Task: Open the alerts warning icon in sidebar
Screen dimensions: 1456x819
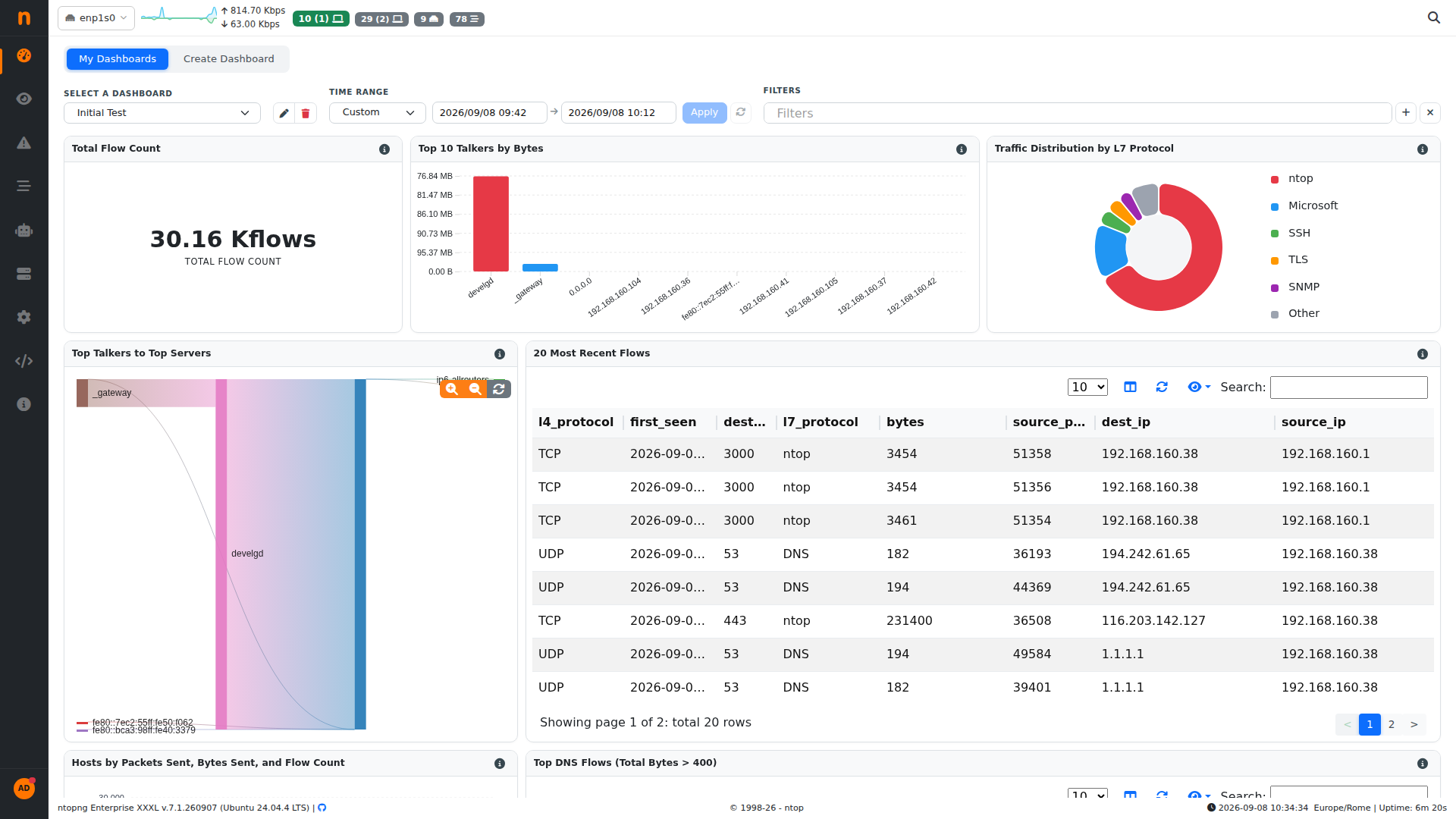Action: pyautogui.click(x=24, y=143)
